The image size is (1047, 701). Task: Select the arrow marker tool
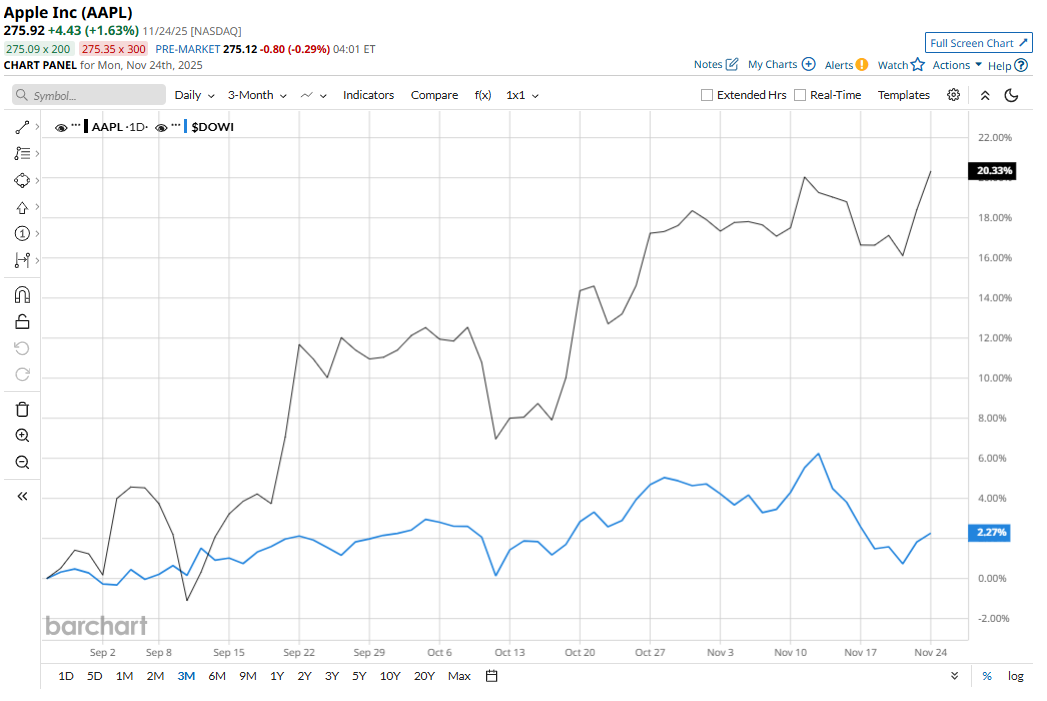[22, 208]
